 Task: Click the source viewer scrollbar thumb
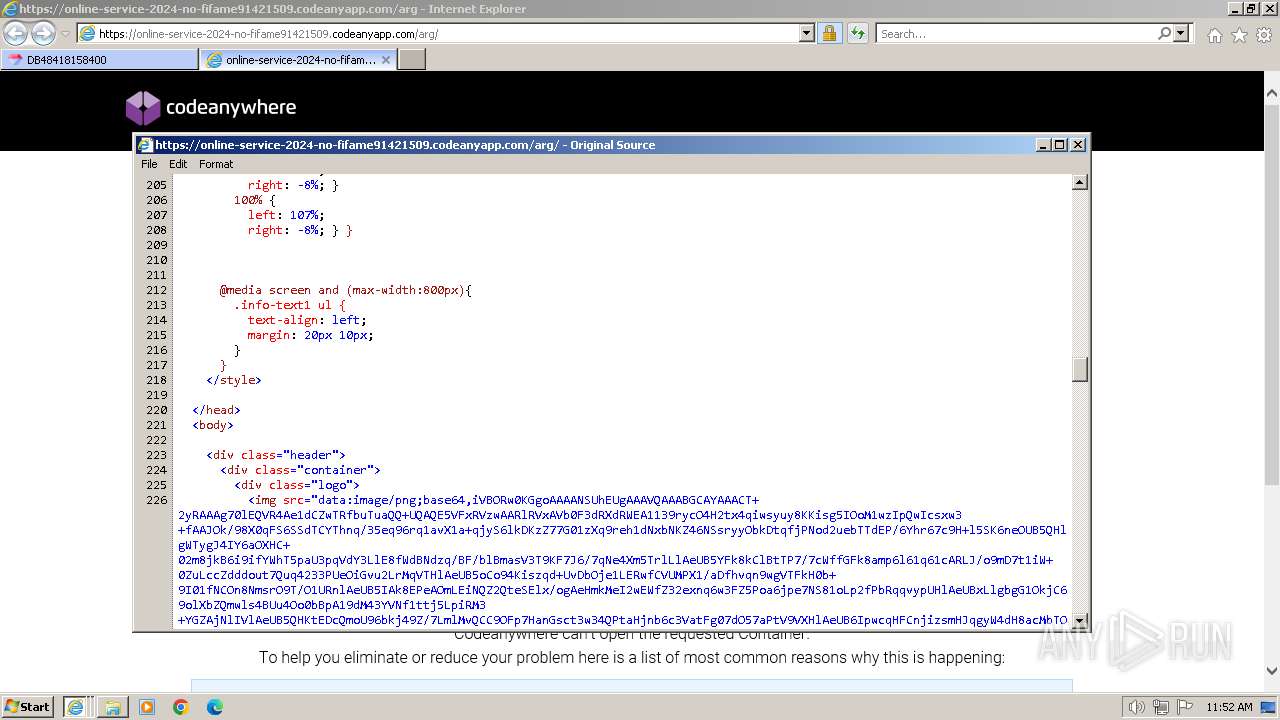coord(1080,369)
